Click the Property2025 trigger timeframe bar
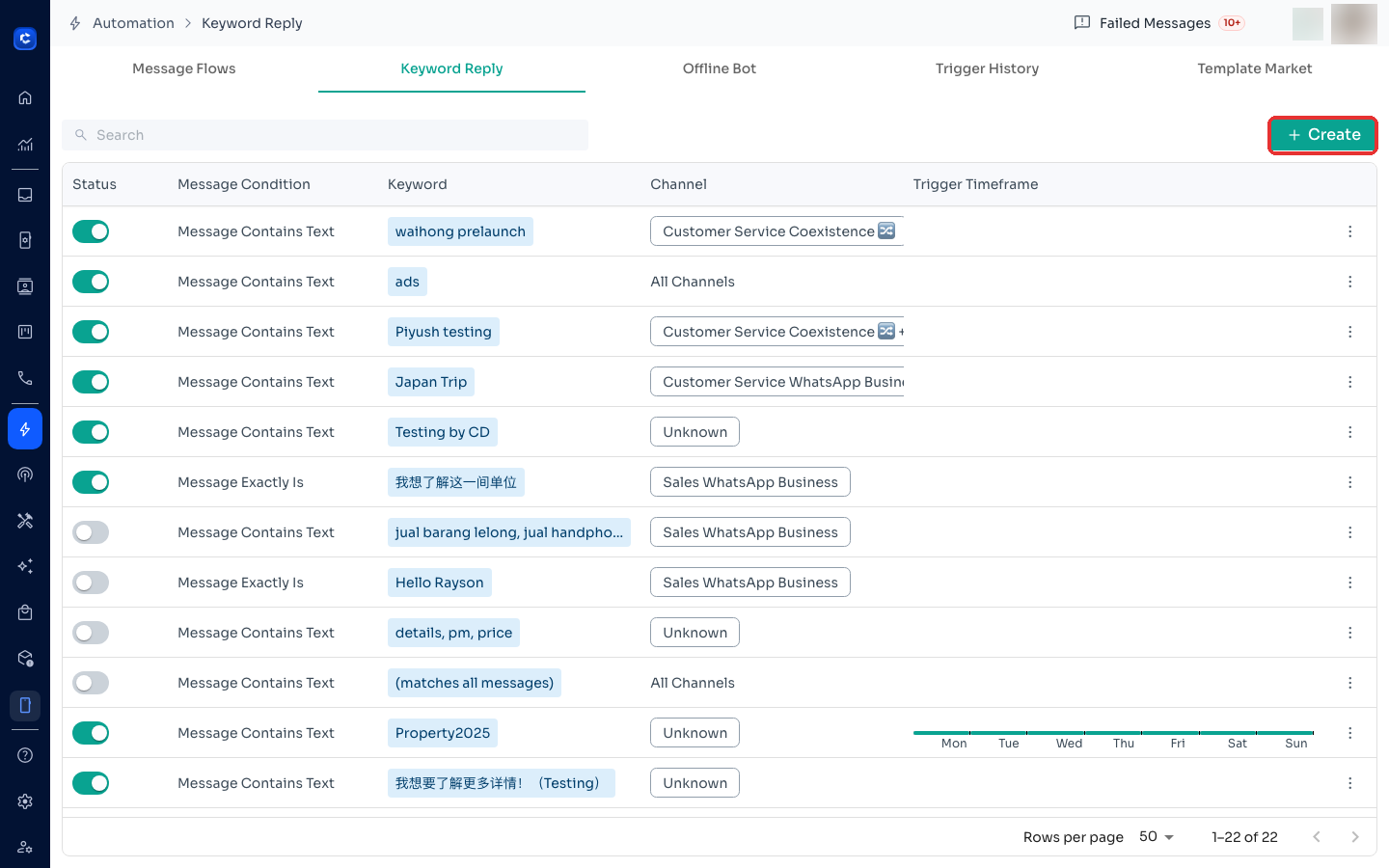Image resolution: width=1389 pixels, height=868 pixels. pyautogui.click(x=1113, y=733)
